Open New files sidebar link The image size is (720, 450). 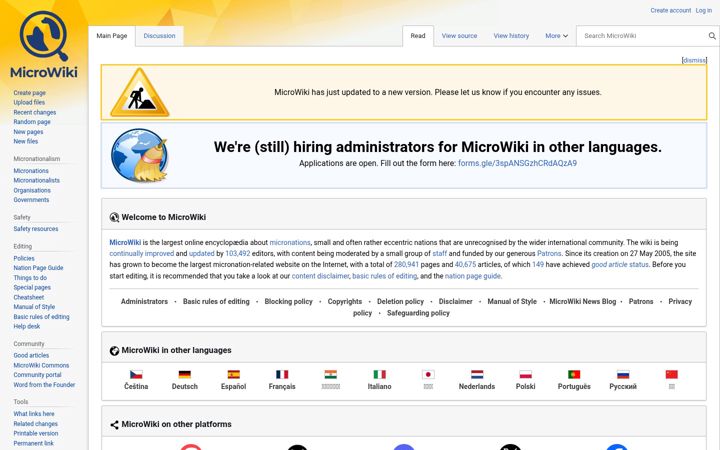point(26,141)
